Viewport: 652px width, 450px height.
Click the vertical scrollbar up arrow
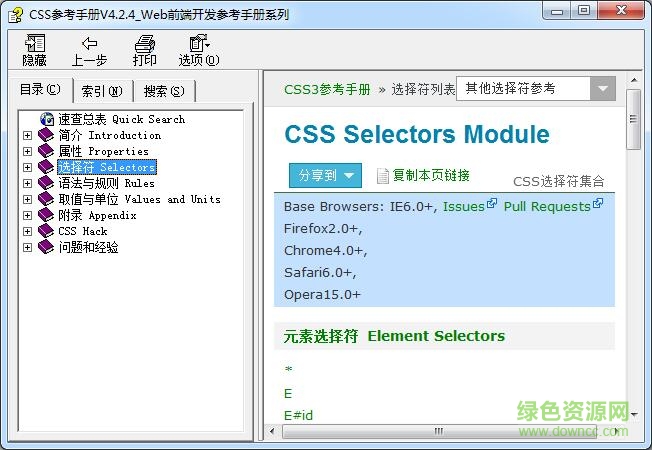pos(634,79)
